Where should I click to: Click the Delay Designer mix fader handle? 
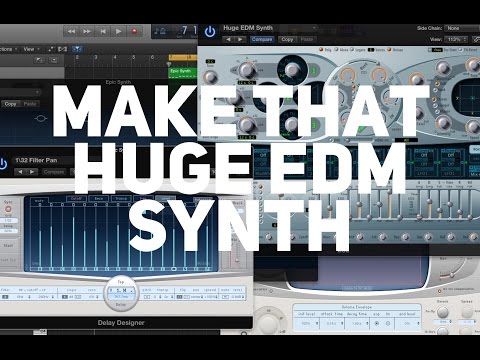pos(237,260)
